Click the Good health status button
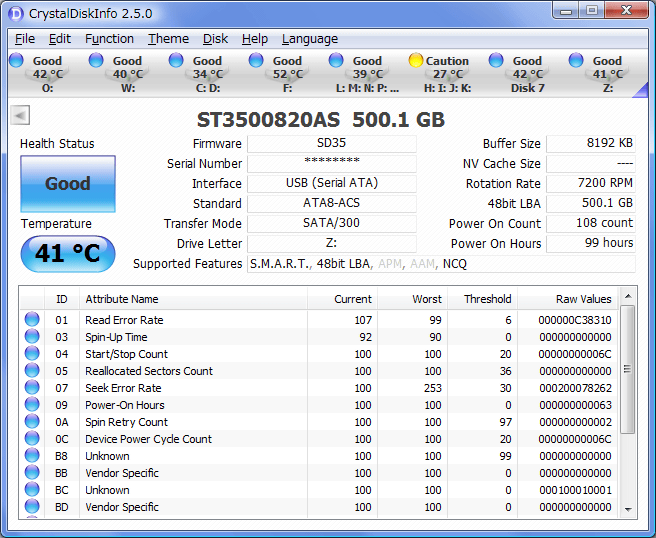Screen dimensions: 656x538 coord(67,184)
